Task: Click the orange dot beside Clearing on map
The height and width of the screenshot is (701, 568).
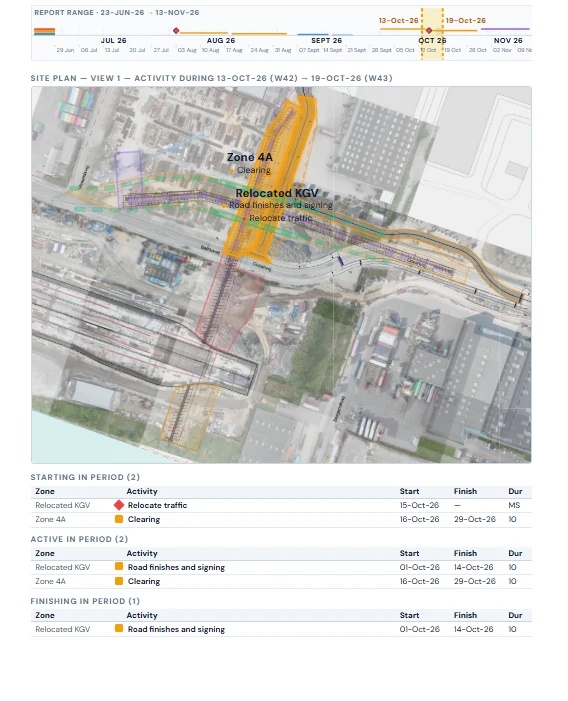Action: click(231, 171)
